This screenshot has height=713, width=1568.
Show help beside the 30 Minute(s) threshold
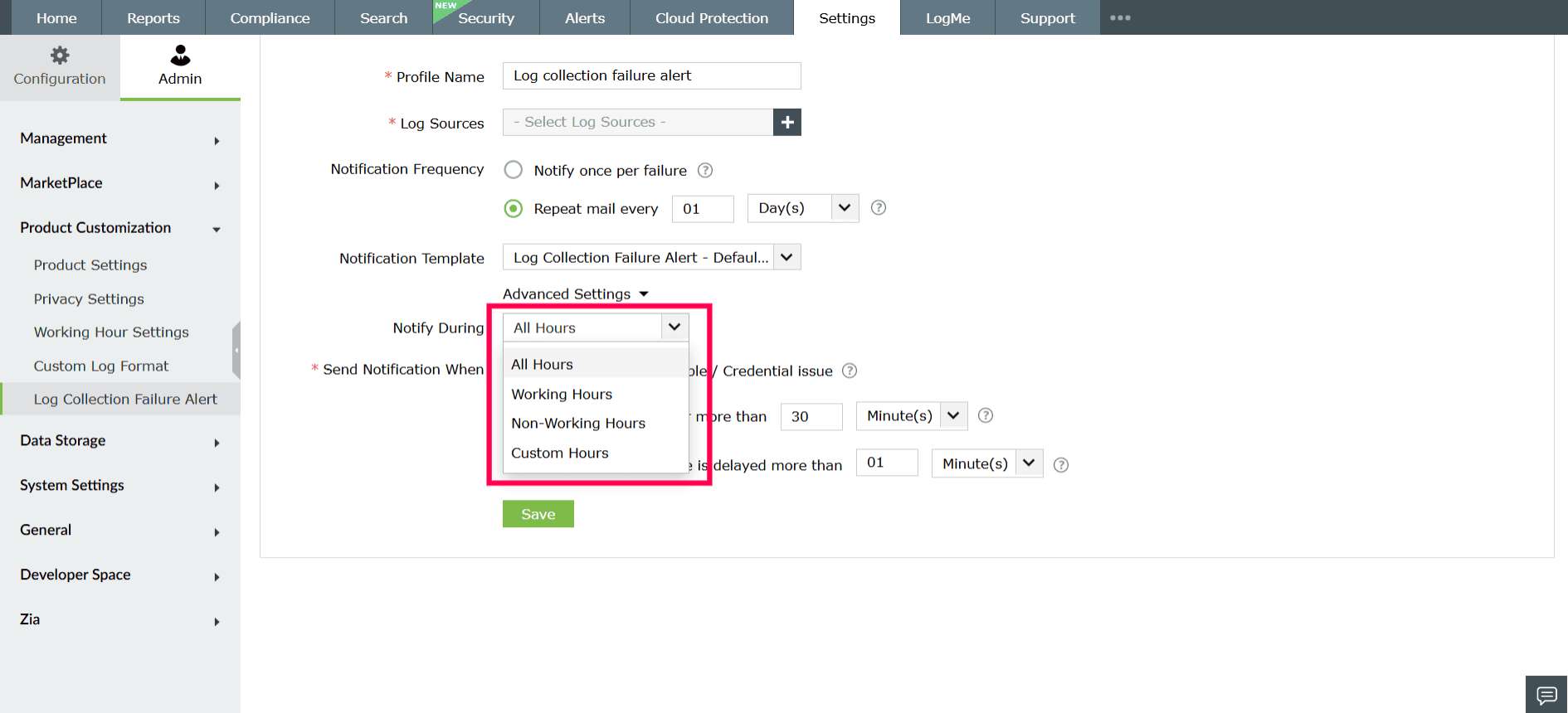tap(986, 415)
